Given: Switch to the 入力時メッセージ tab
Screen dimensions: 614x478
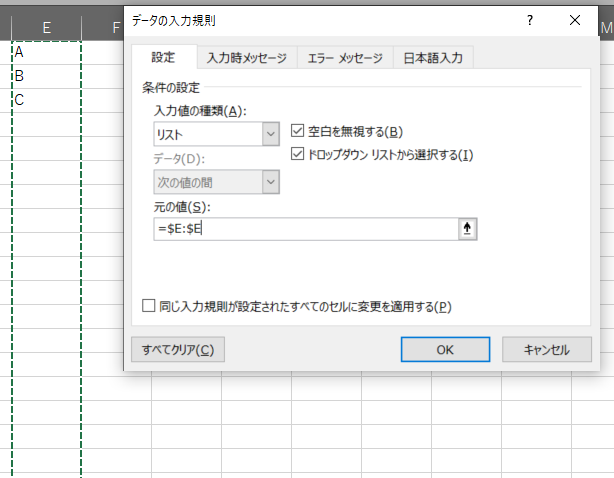Looking at the screenshot, I should click(247, 58).
